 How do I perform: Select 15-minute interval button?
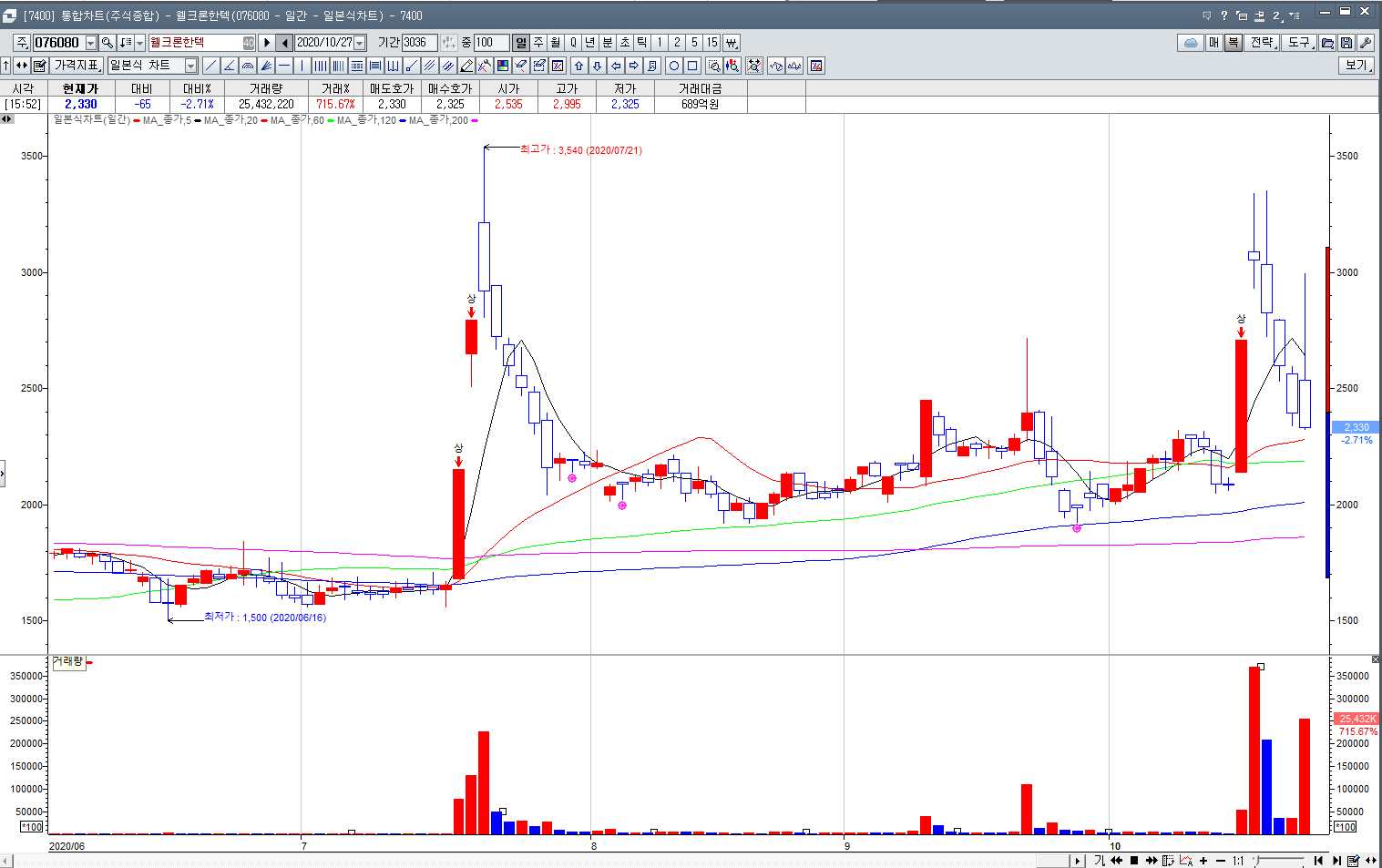[712, 43]
